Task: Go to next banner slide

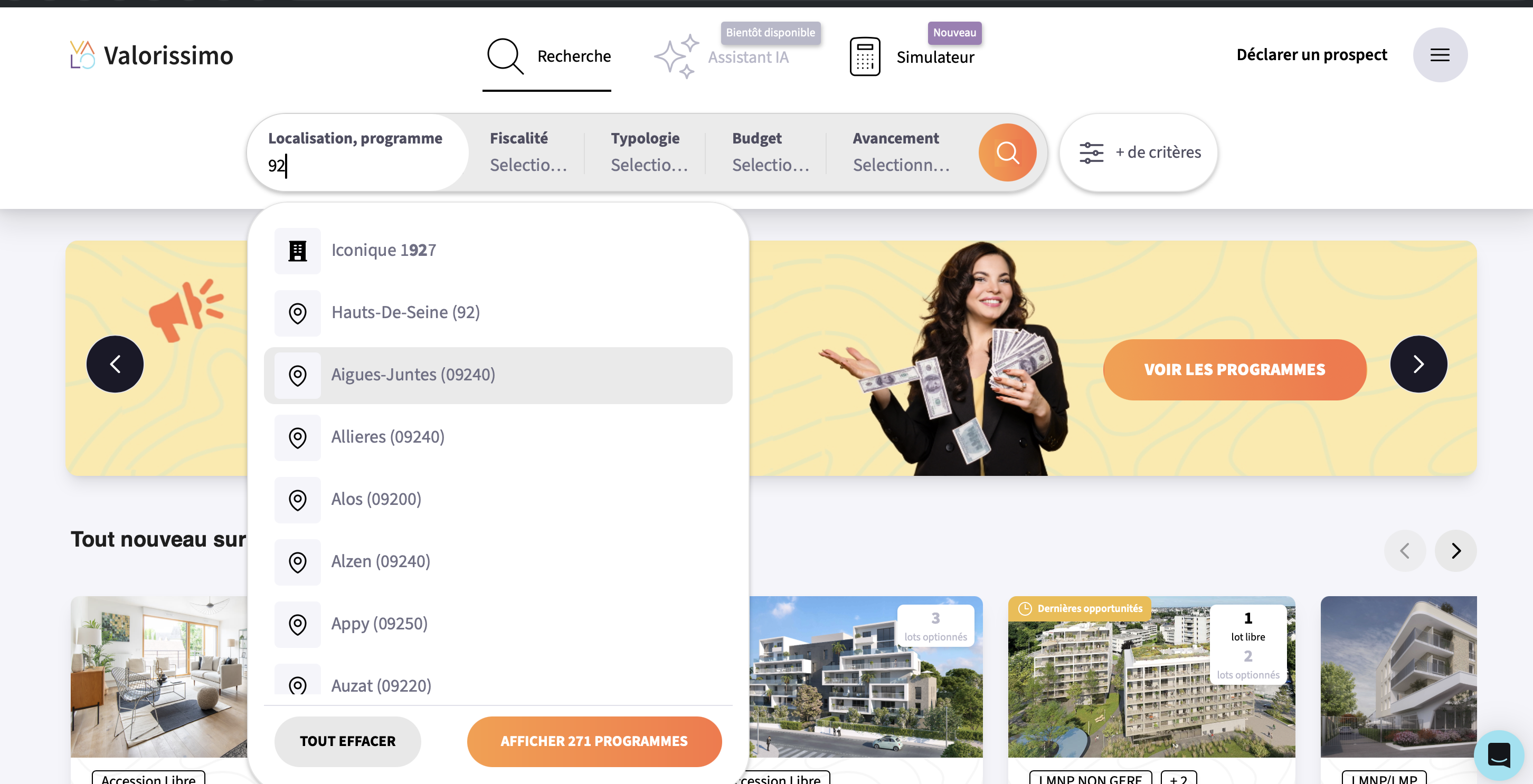Action: coord(1418,364)
